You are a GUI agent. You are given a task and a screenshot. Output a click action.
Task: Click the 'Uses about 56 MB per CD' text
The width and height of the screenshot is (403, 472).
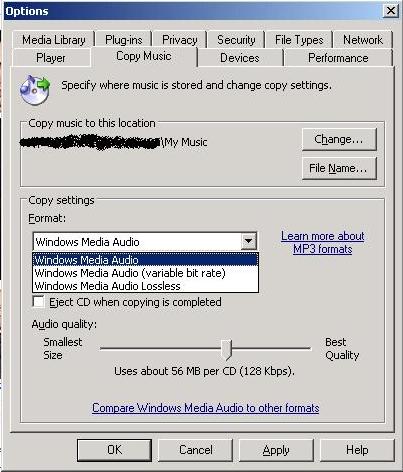(204, 371)
